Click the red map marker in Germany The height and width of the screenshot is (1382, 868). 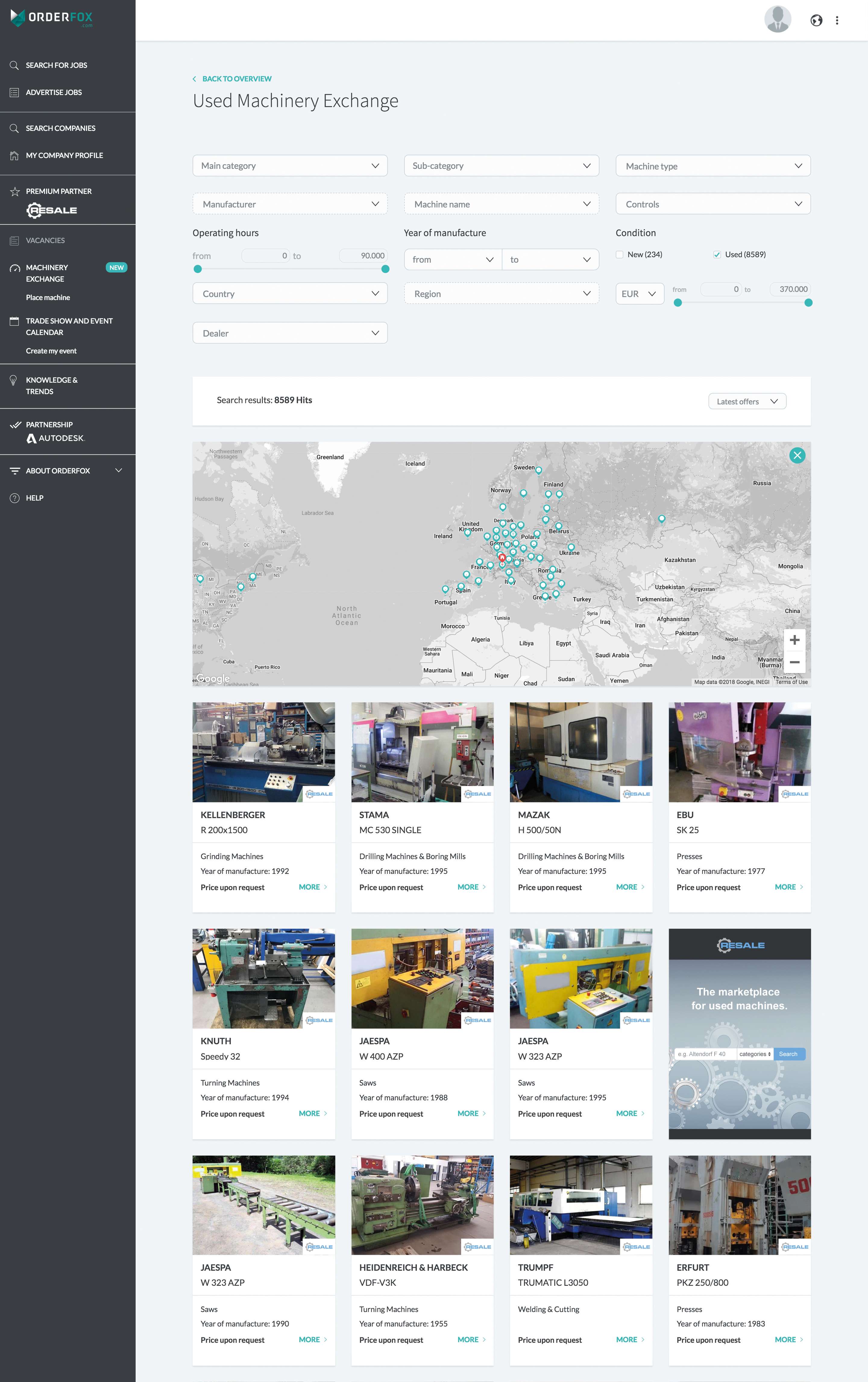point(502,557)
